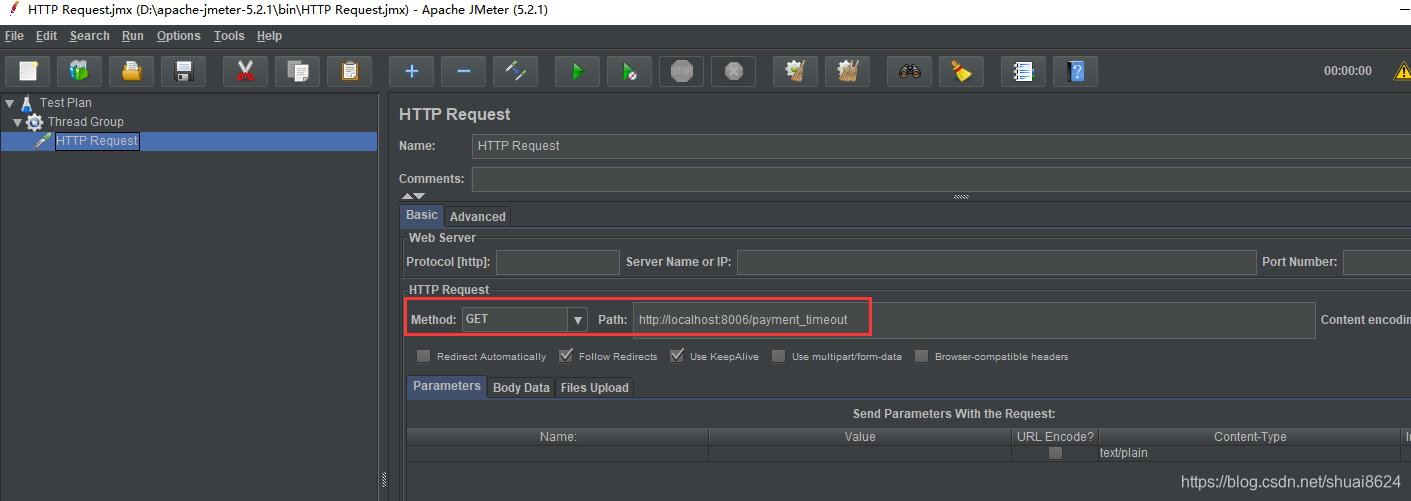Click Test Plan flask icon in tree

coord(27,102)
